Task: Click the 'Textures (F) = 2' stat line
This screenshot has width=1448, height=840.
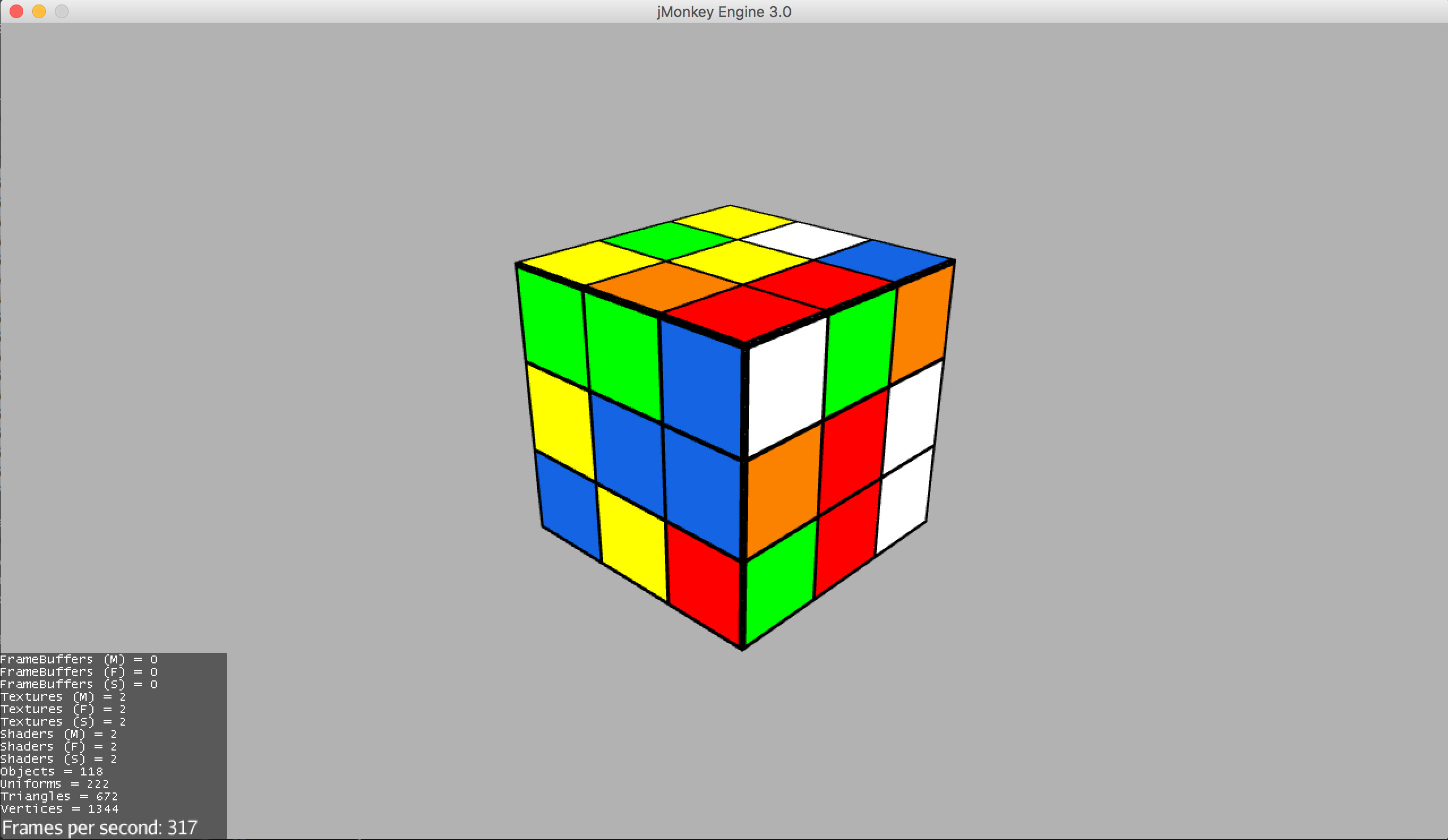Action: [x=63, y=710]
